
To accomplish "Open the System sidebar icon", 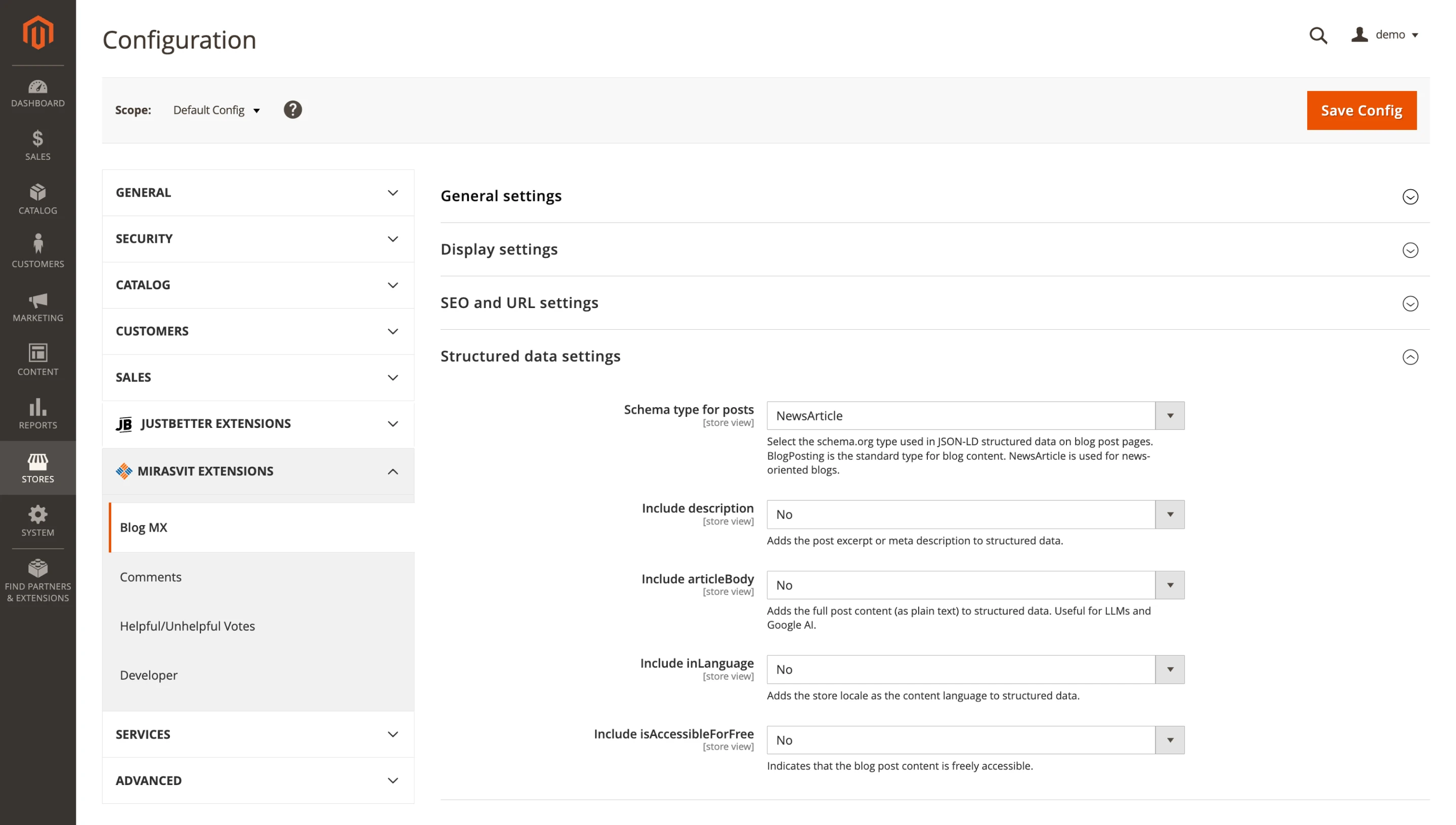I will click(x=37, y=519).
